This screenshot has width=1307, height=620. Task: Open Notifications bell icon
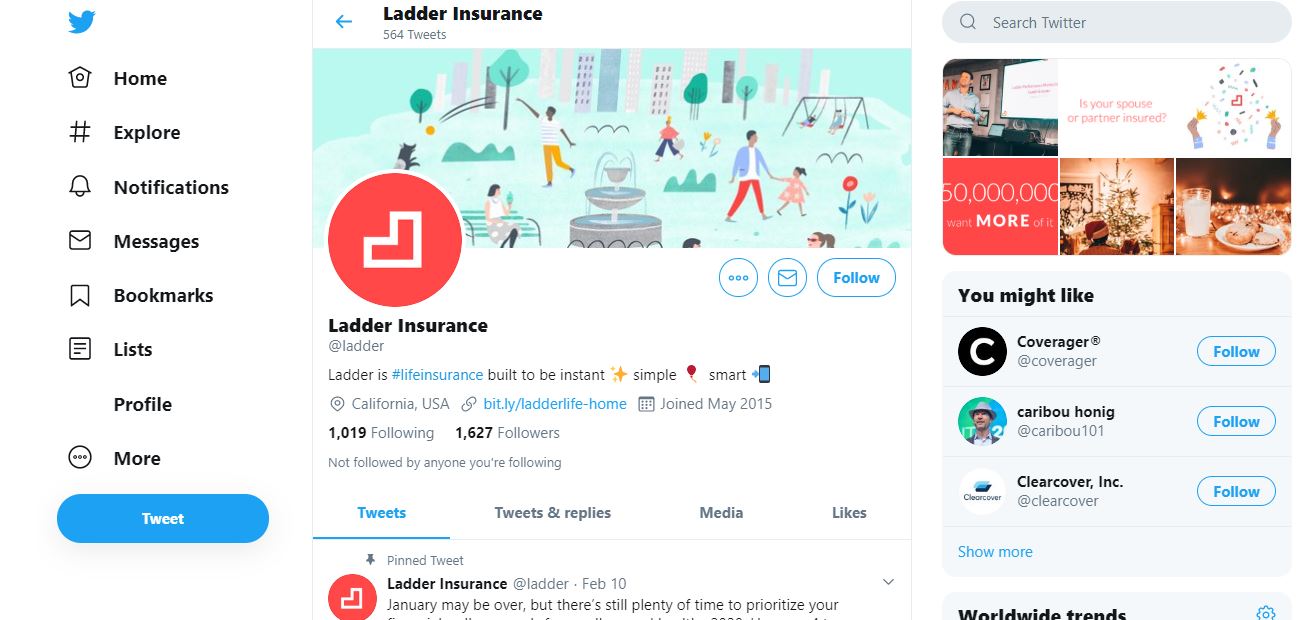tap(80, 187)
